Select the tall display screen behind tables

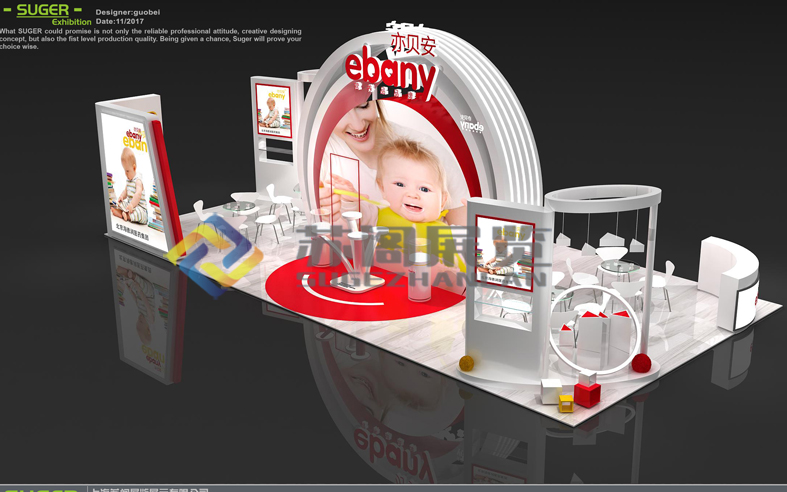click(273, 112)
